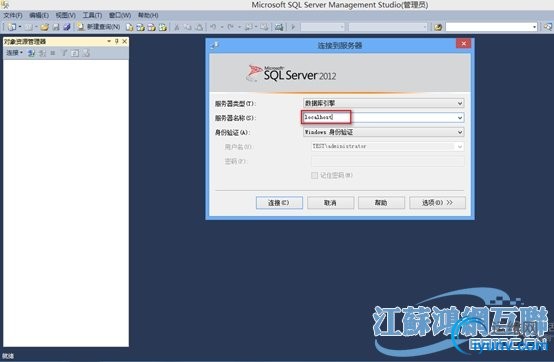Click the Start Debugging play icon
Viewport: 554px width, 362px height.
pos(293,27)
